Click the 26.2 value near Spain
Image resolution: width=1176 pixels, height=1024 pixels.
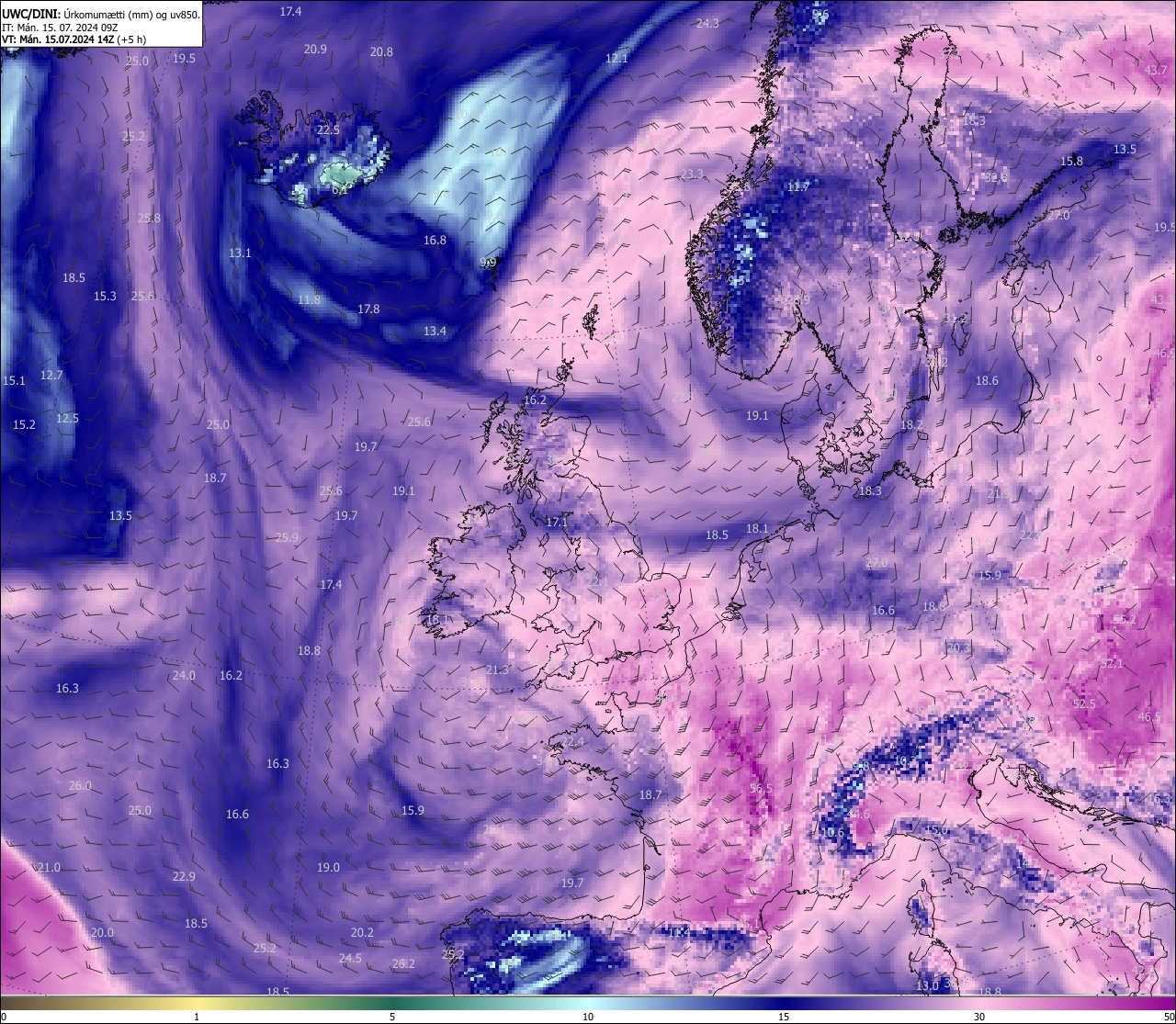pos(403,963)
